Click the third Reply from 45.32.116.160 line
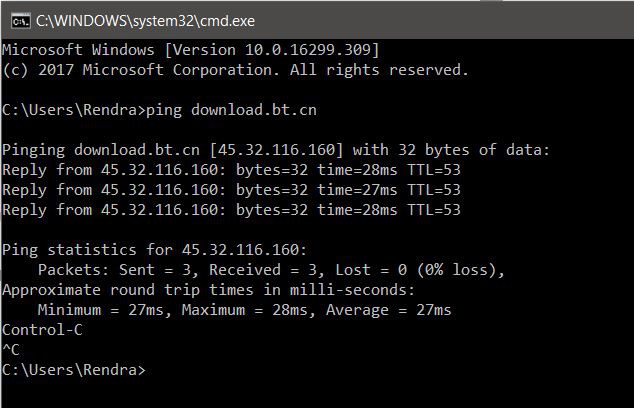Image resolution: width=634 pixels, height=408 pixels. coord(231,210)
